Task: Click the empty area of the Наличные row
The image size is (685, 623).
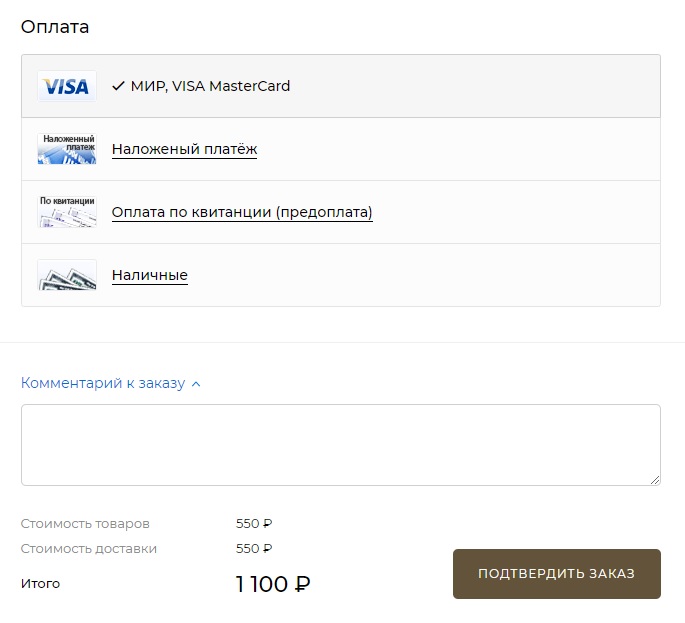Action: tap(424, 275)
